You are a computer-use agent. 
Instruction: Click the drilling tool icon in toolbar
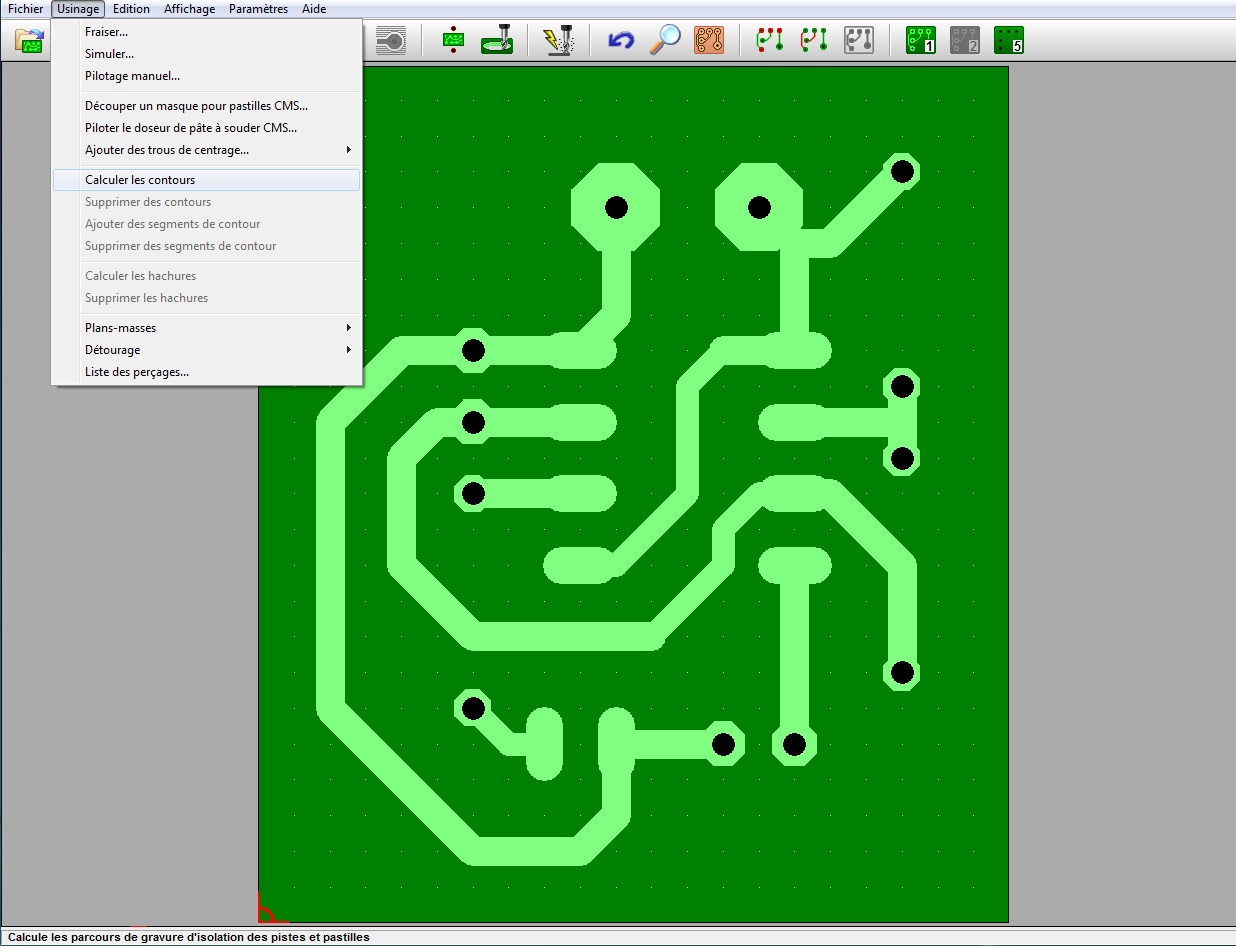pyautogui.click(x=453, y=40)
